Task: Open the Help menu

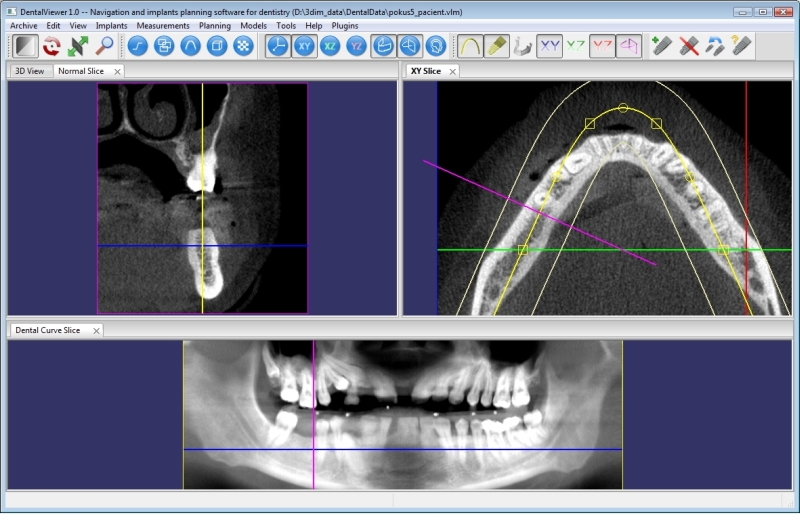Action: tap(314, 26)
